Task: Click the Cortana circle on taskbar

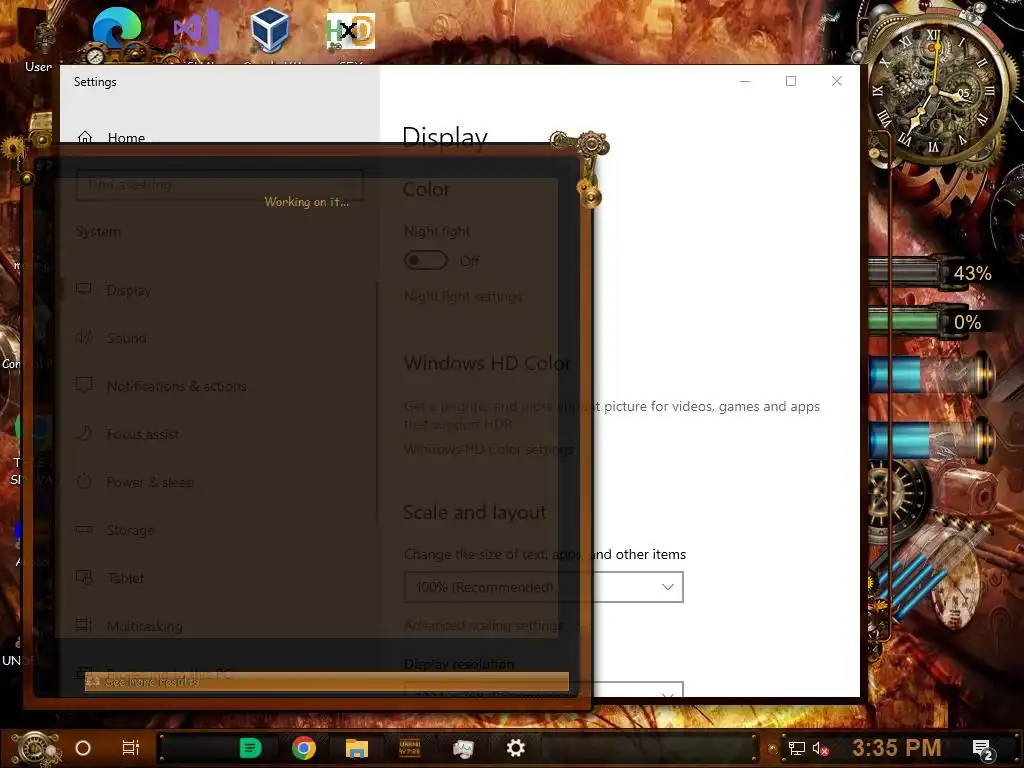Action: (83, 748)
